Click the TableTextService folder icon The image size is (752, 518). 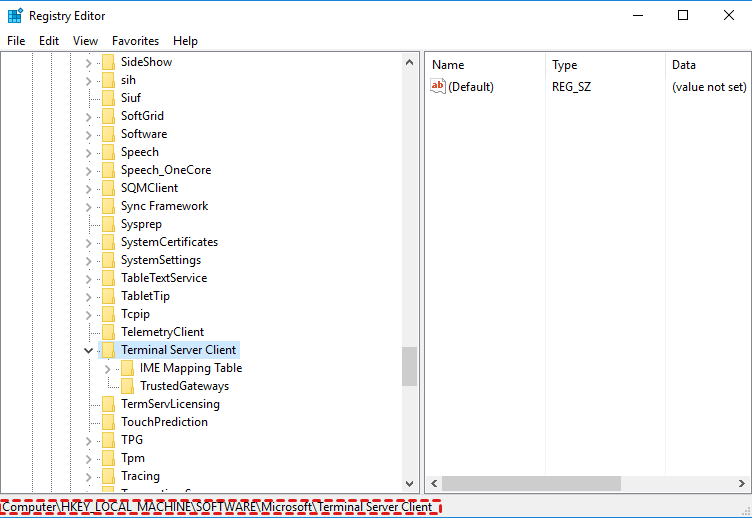tap(108, 278)
